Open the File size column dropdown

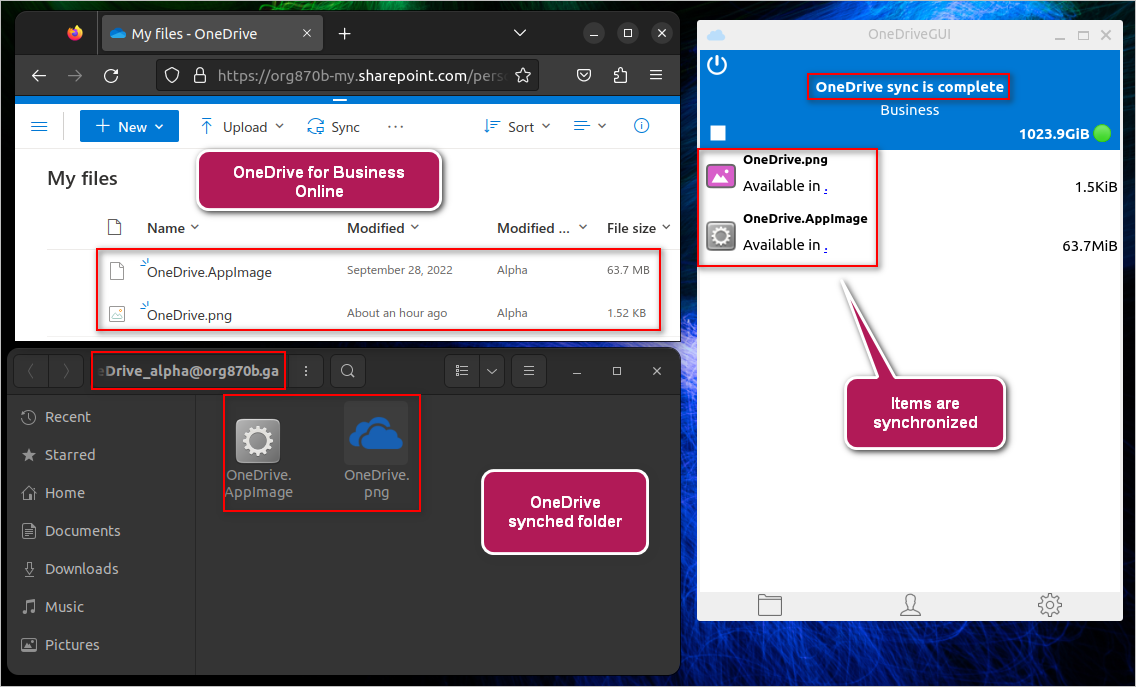pos(638,228)
